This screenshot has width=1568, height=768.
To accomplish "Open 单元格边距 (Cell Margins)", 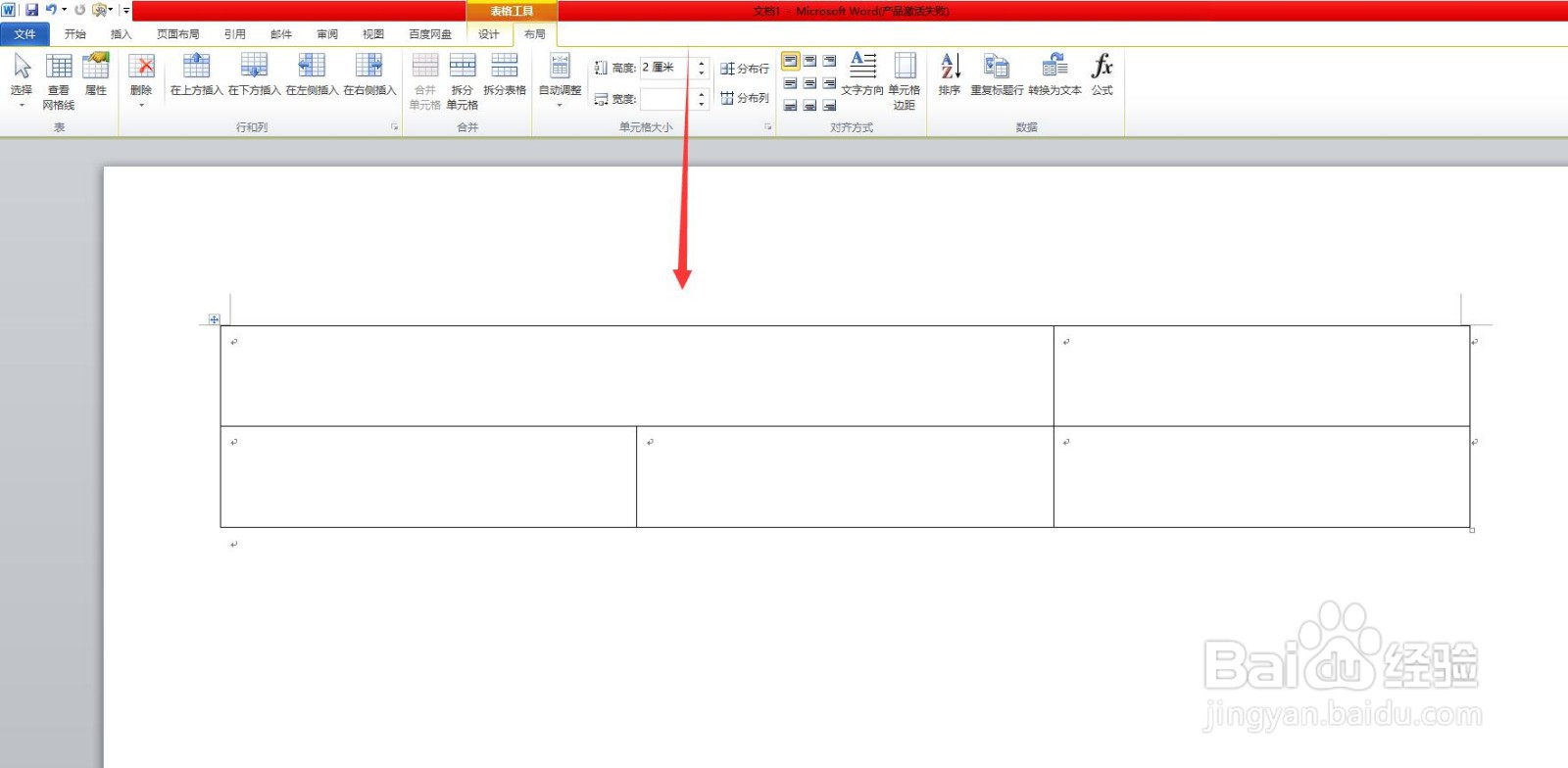I will point(904,80).
